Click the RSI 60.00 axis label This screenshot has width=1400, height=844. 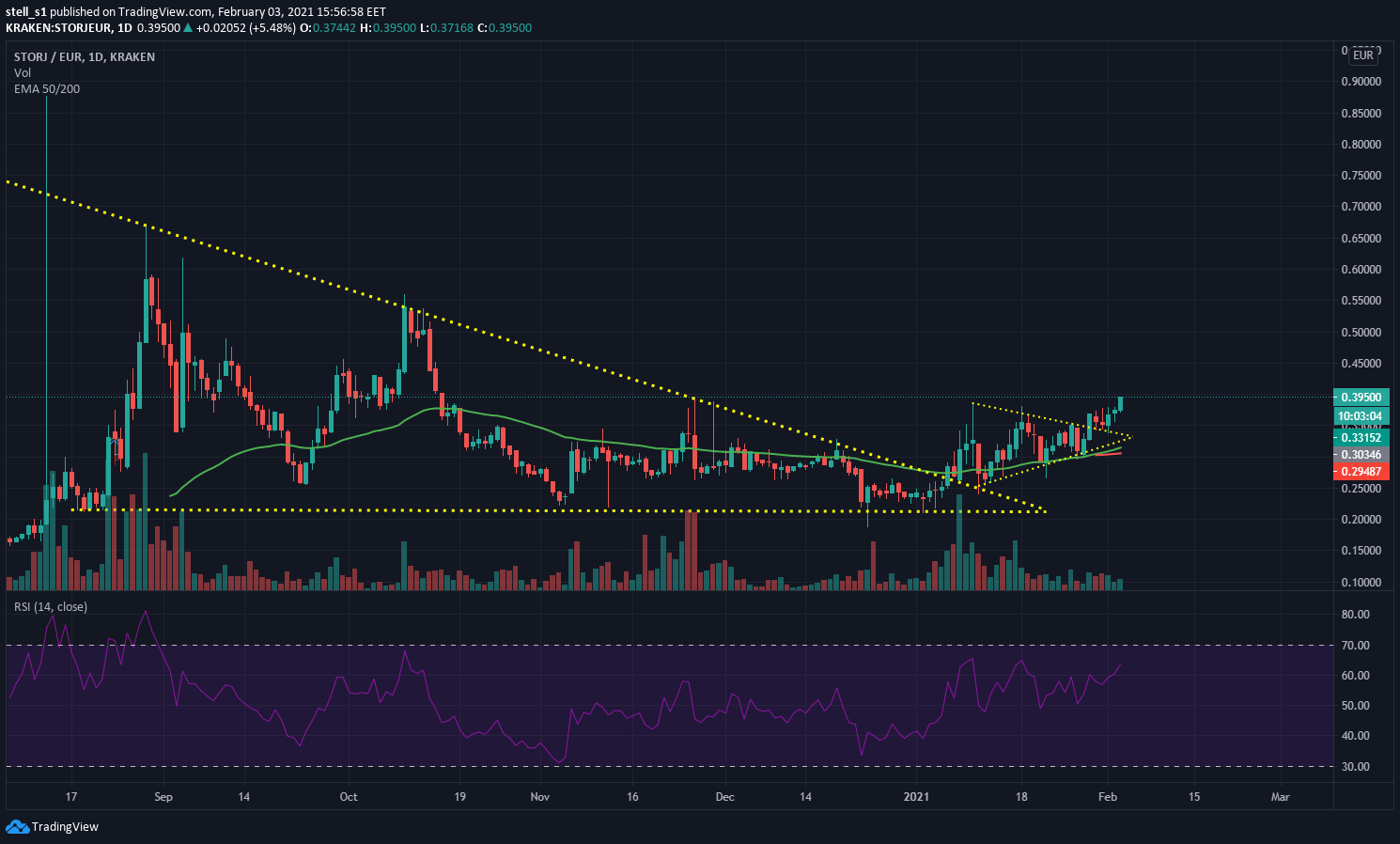pyautogui.click(x=1355, y=676)
